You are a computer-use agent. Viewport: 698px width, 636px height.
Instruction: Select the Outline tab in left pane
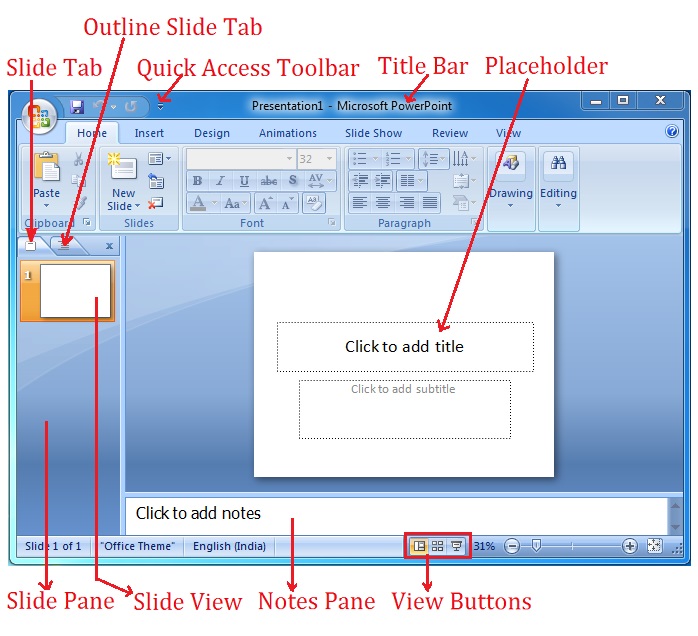tap(65, 245)
